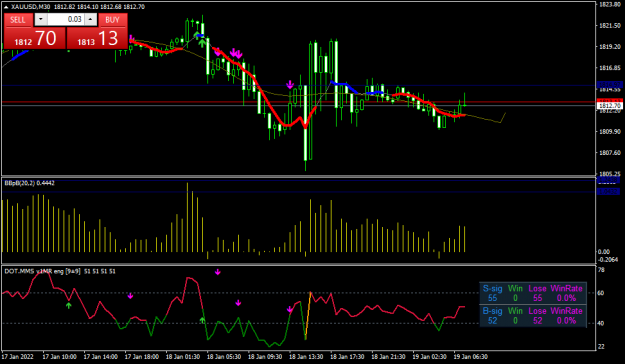Click the red SELL button
This screenshot has height=364, width=625.
(18, 20)
